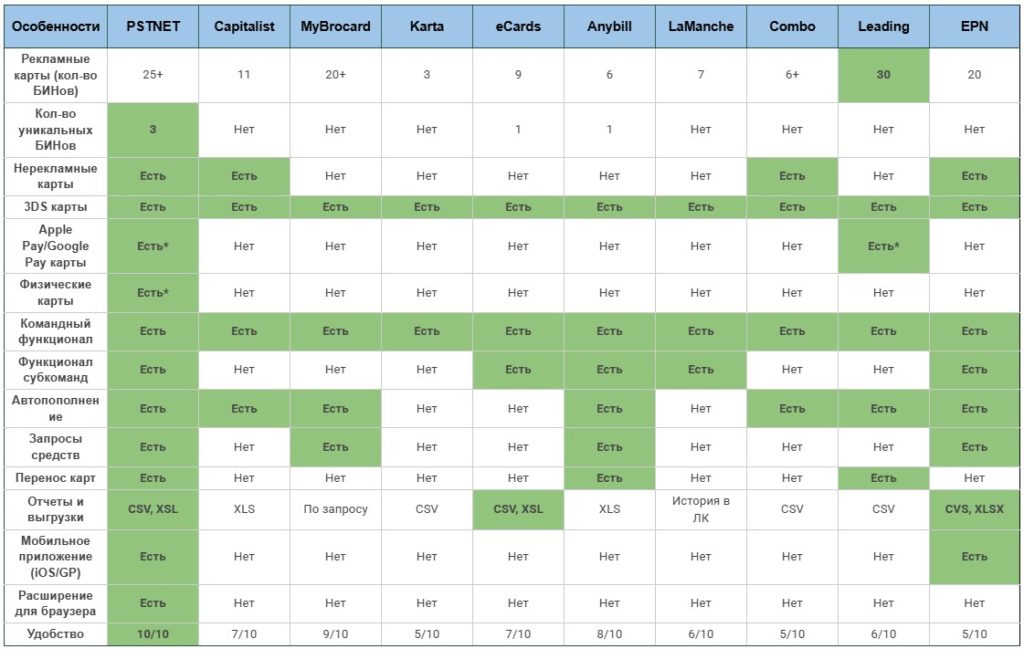Select the 3DS карты row label
Viewport: 1024px width, 649px height.
coord(56,207)
